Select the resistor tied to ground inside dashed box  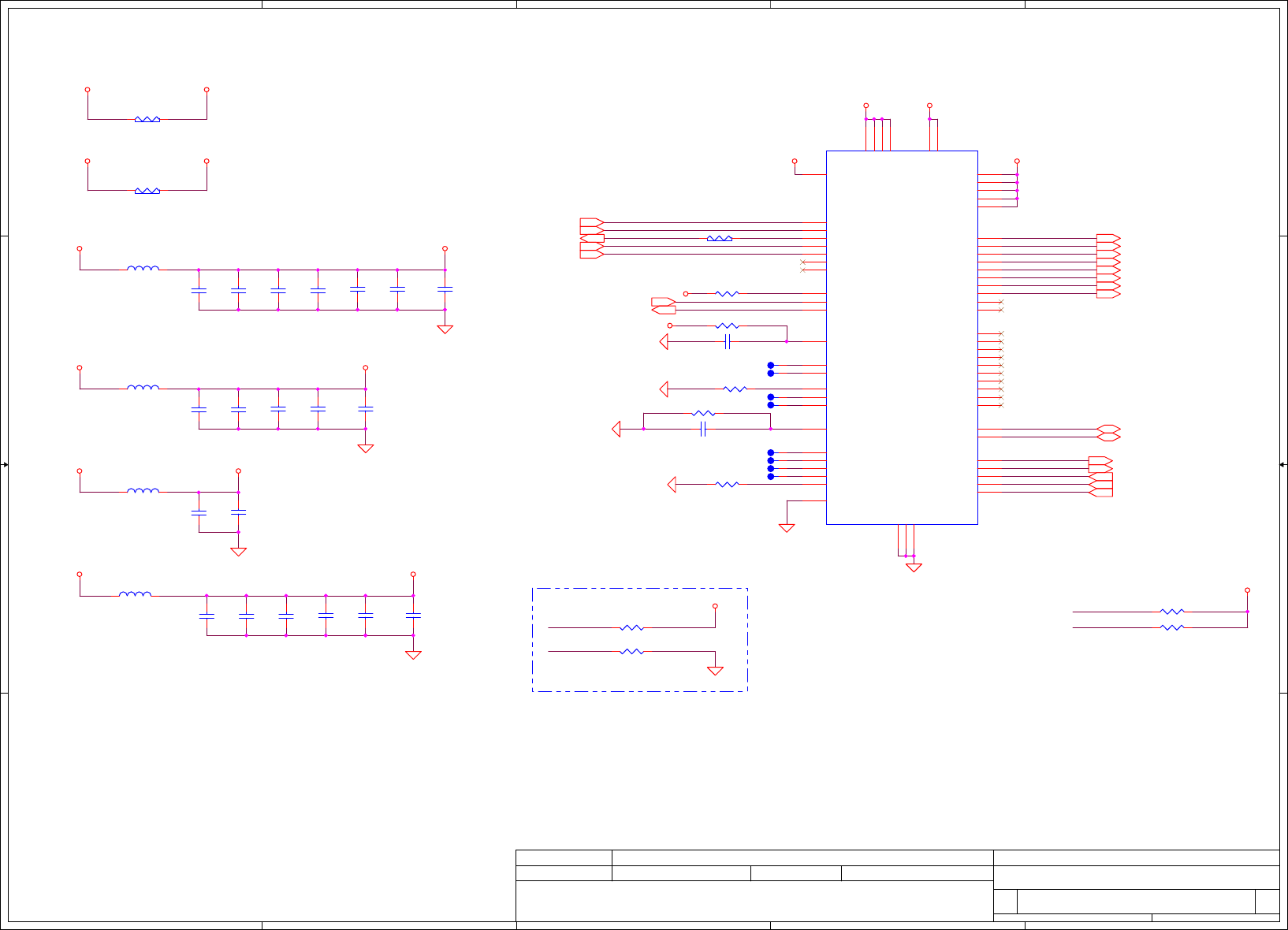click(632, 652)
